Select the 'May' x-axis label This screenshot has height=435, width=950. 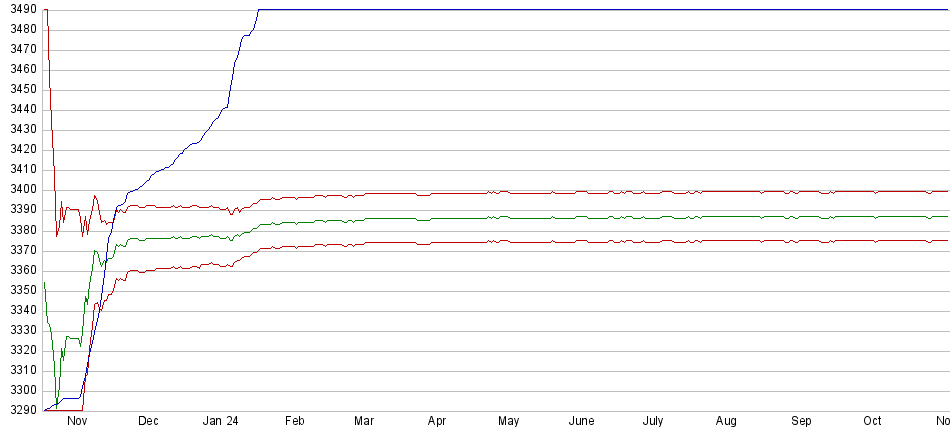[509, 422]
